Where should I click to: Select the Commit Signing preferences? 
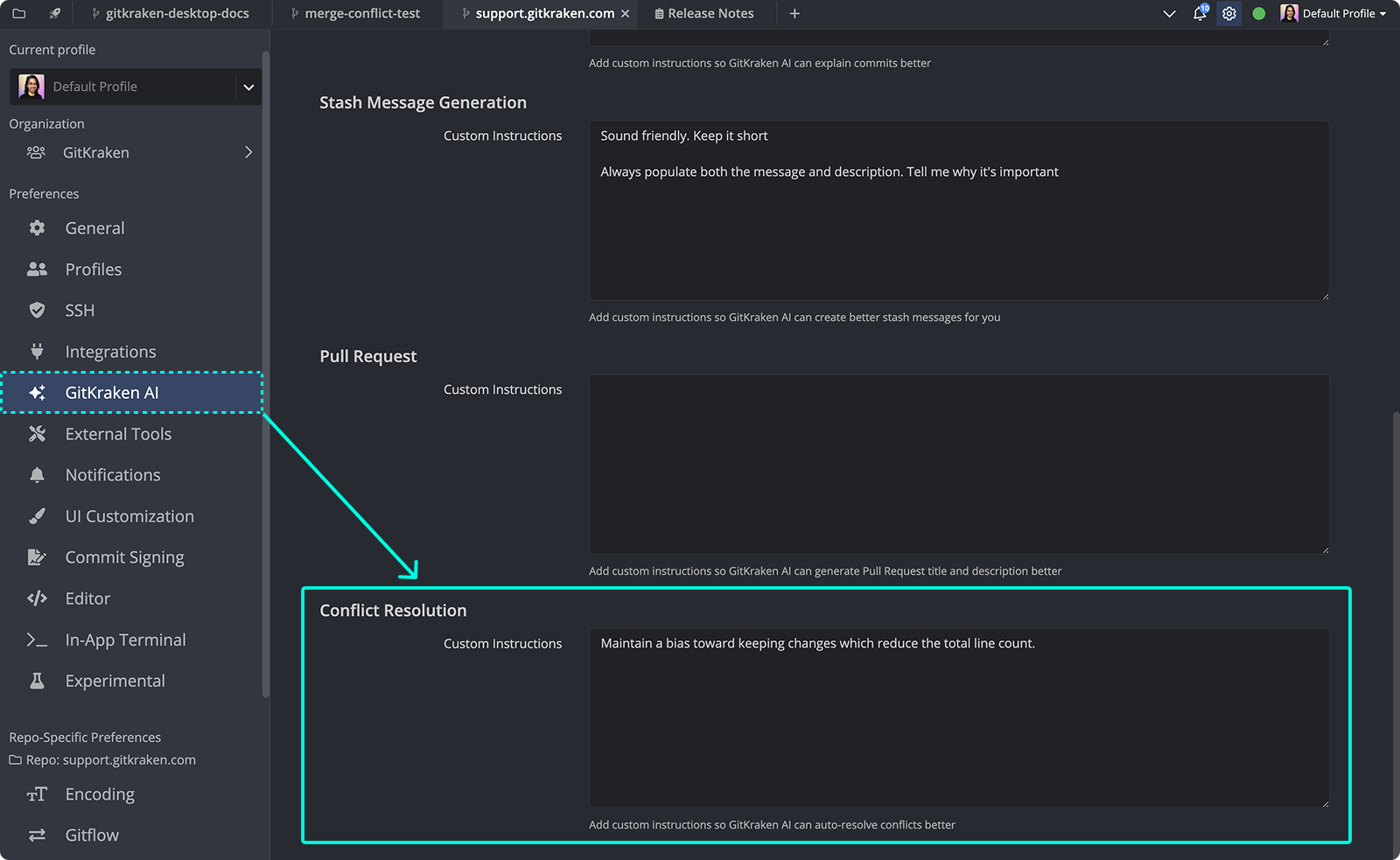[x=123, y=556]
